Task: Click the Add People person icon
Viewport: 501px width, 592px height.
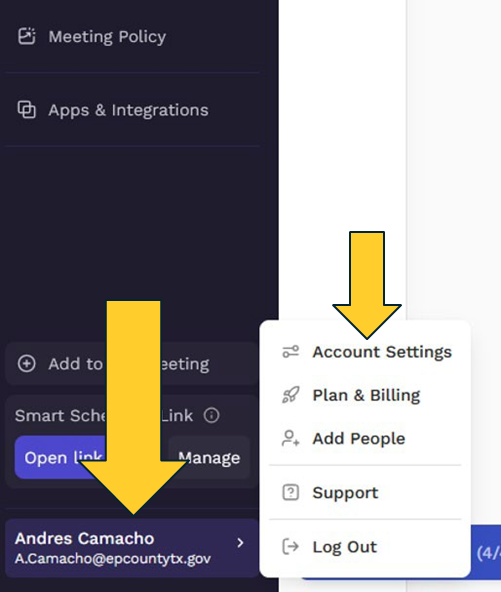Action: pyautogui.click(x=291, y=438)
